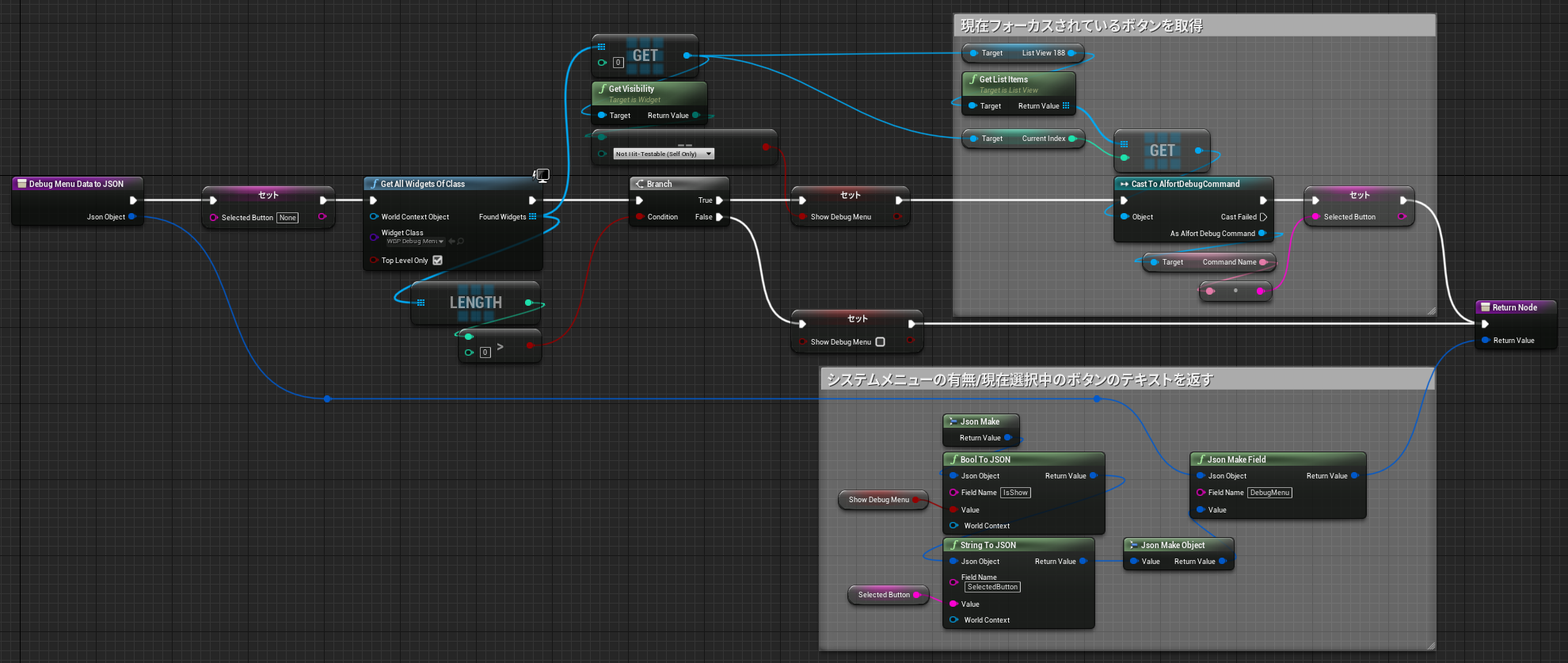Select the Debug Menu Data to JSON node title
The height and width of the screenshot is (663, 1568).
[76, 184]
